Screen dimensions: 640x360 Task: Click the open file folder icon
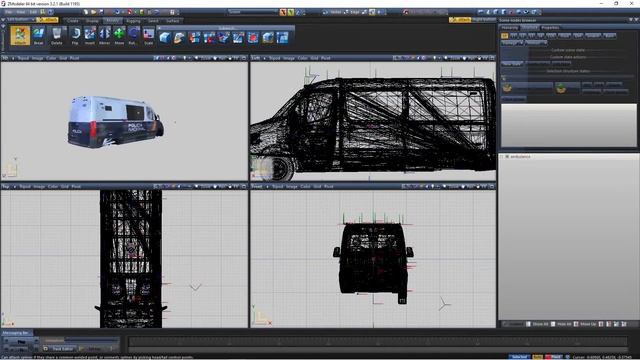coord(93,12)
